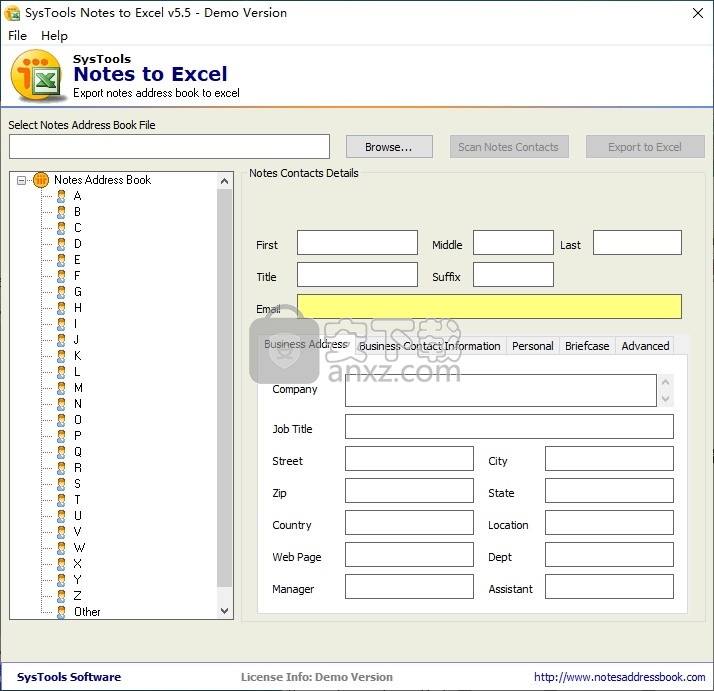Click the contact icon beside letter W

(61, 548)
